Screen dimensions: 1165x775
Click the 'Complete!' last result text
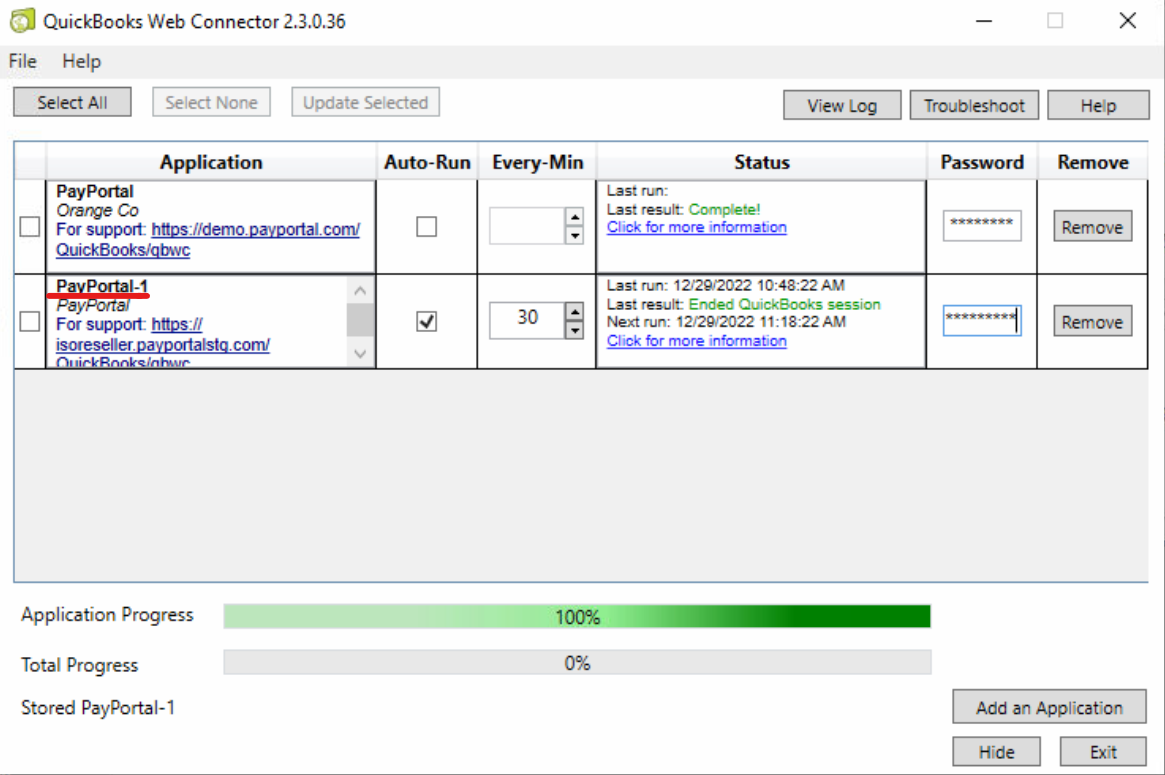pyautogui.click(x=724, y=210)
